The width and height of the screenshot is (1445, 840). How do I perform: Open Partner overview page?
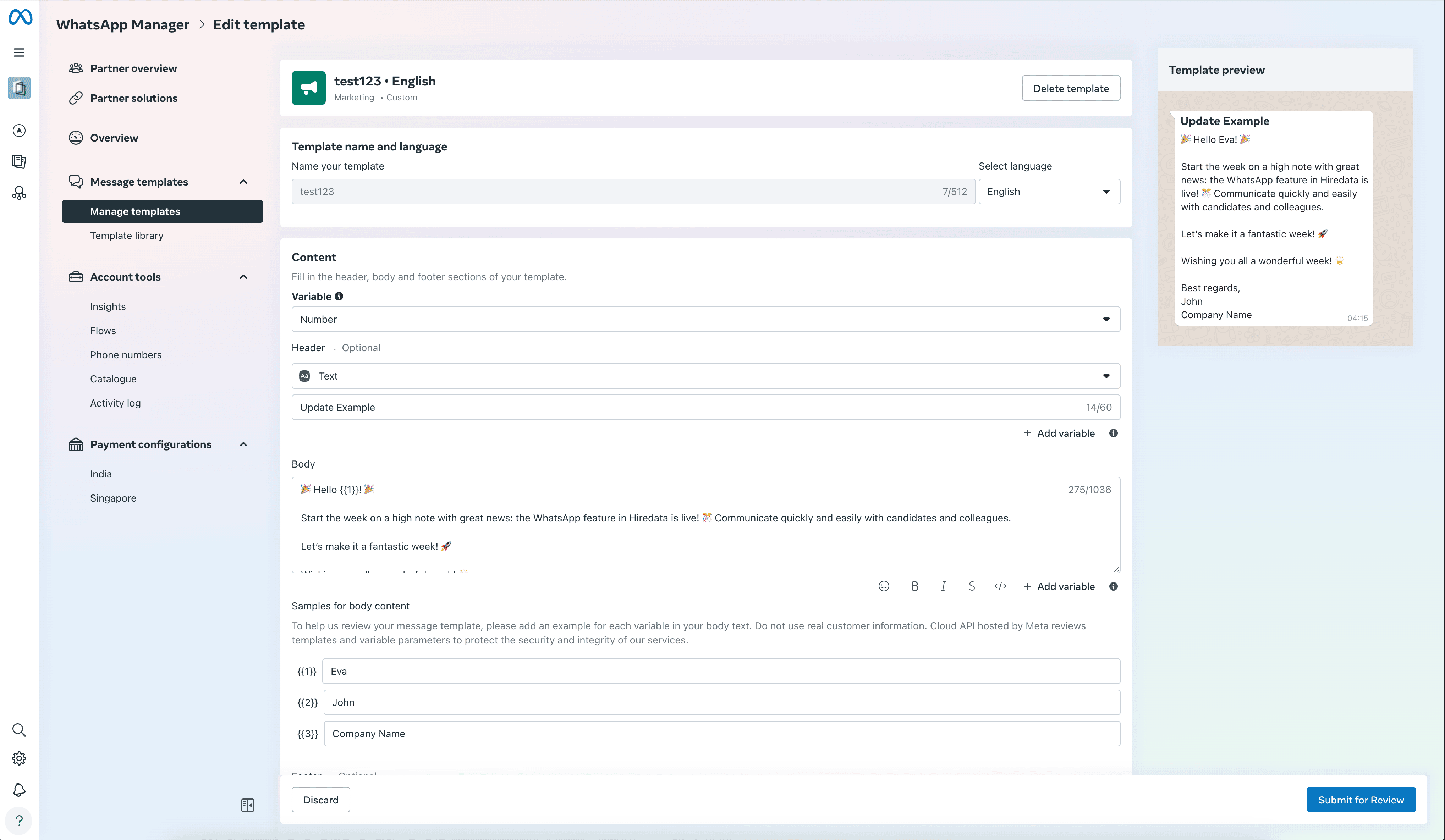coord(133,68)
